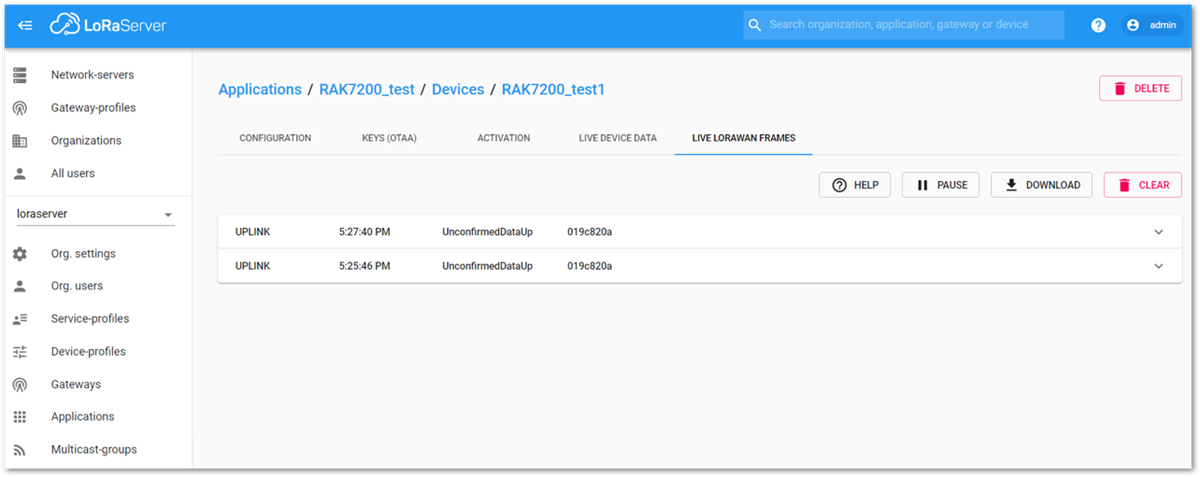
Task: Click the search magnifier icon
Action: (x=755, y=25)
